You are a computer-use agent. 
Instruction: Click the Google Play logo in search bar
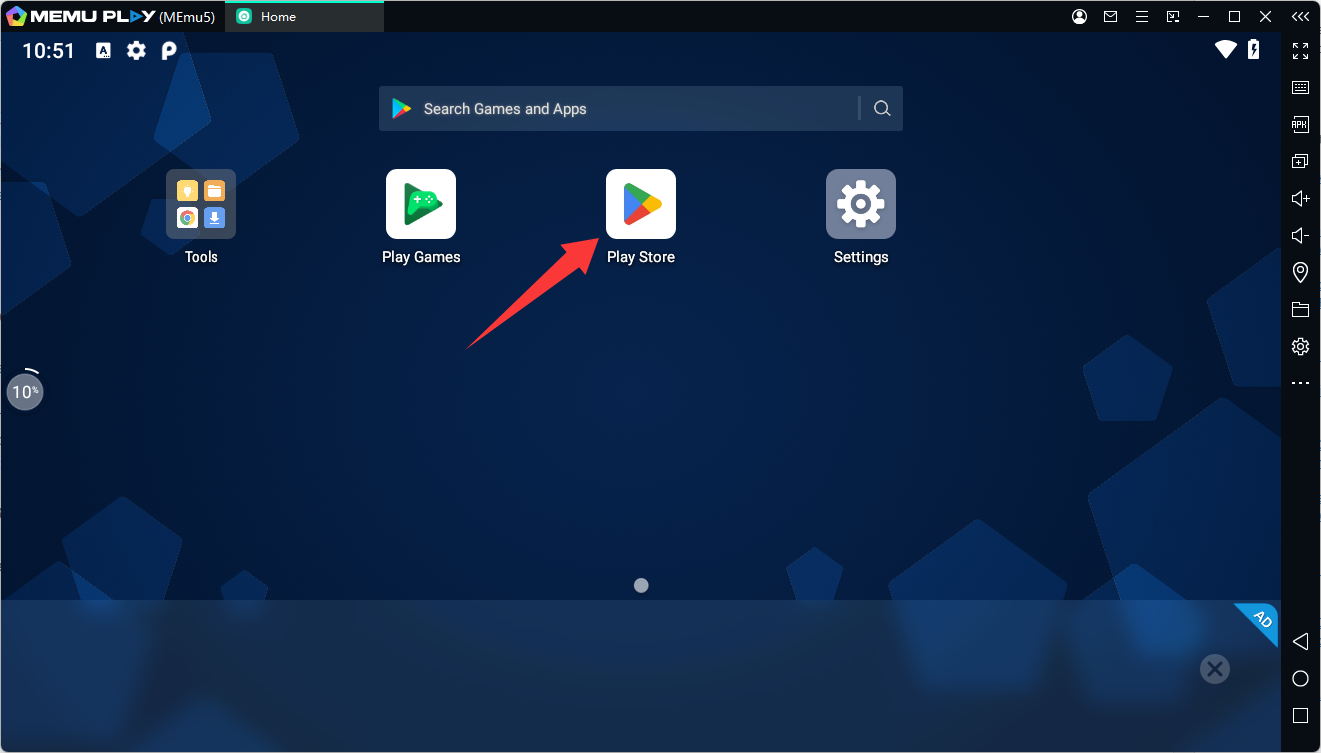[402, 109]
